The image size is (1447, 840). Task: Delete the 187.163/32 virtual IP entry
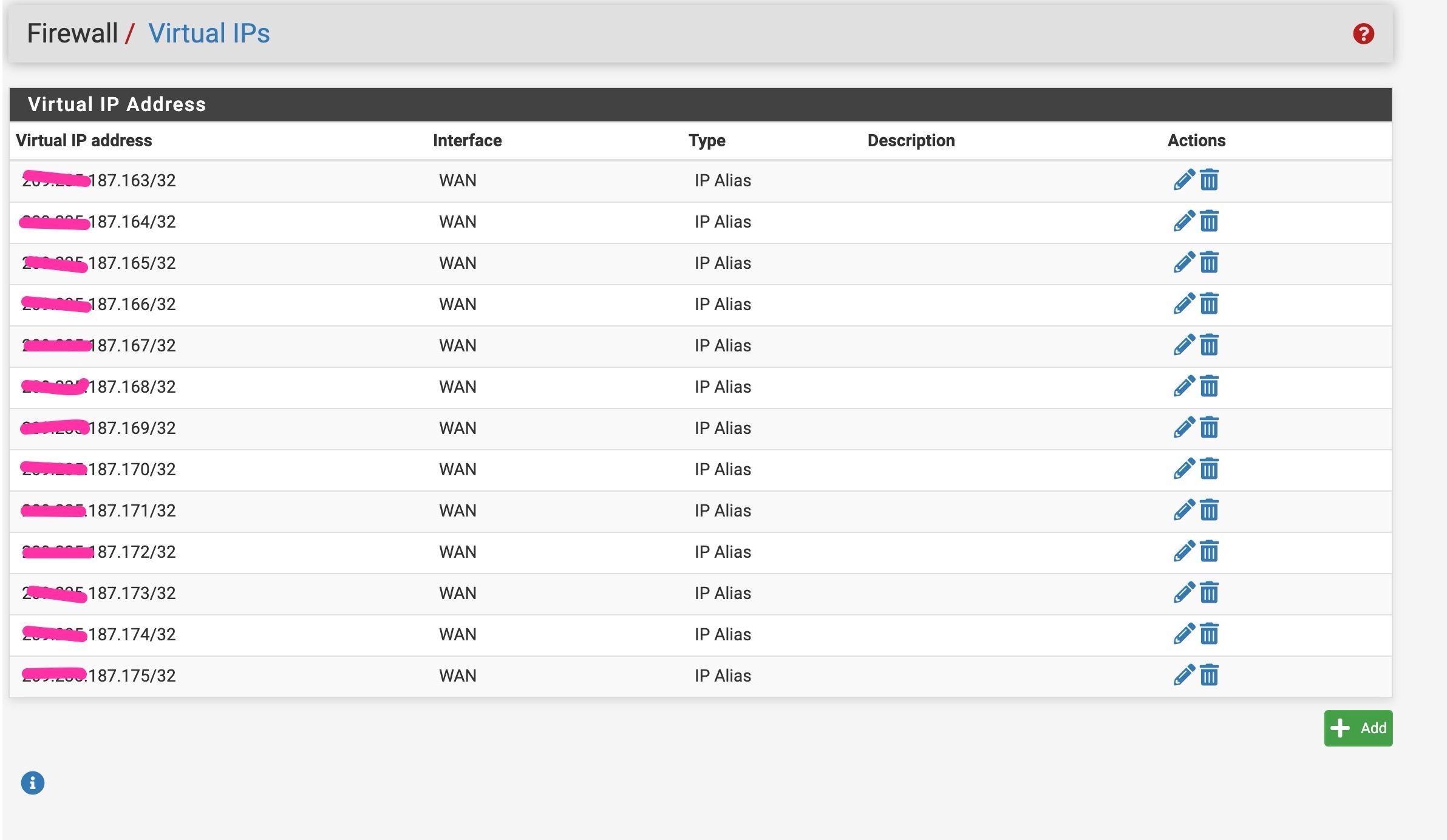pyautogui.click(x=1209, y=180)
